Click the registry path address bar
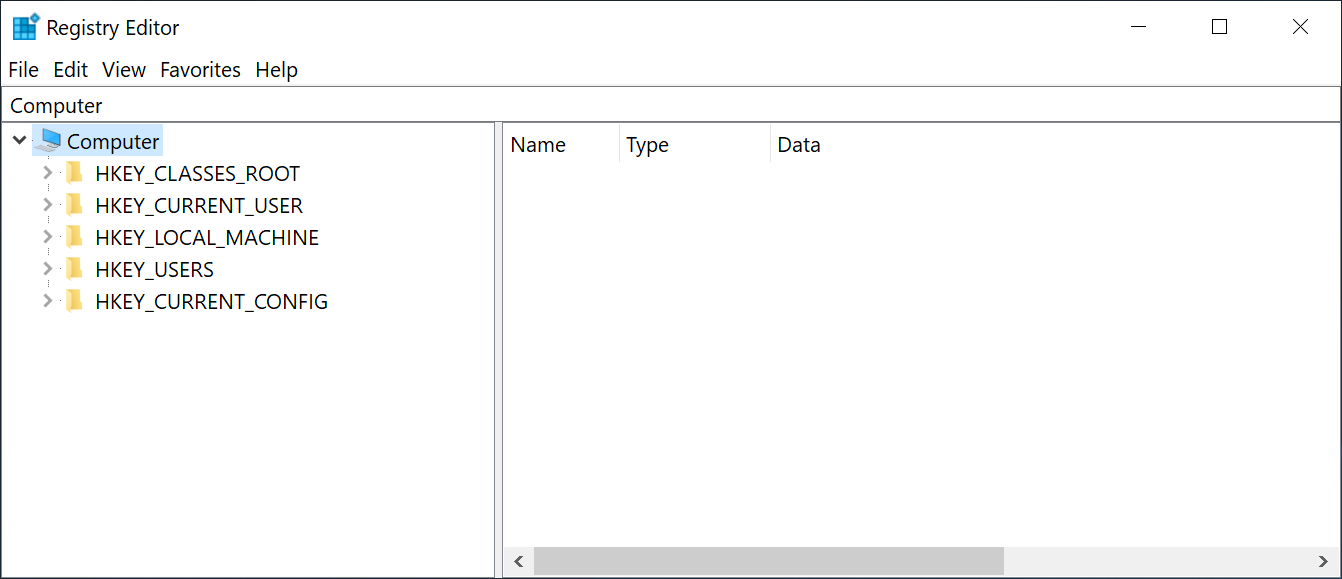The image size is (1342, 579). 670,106
